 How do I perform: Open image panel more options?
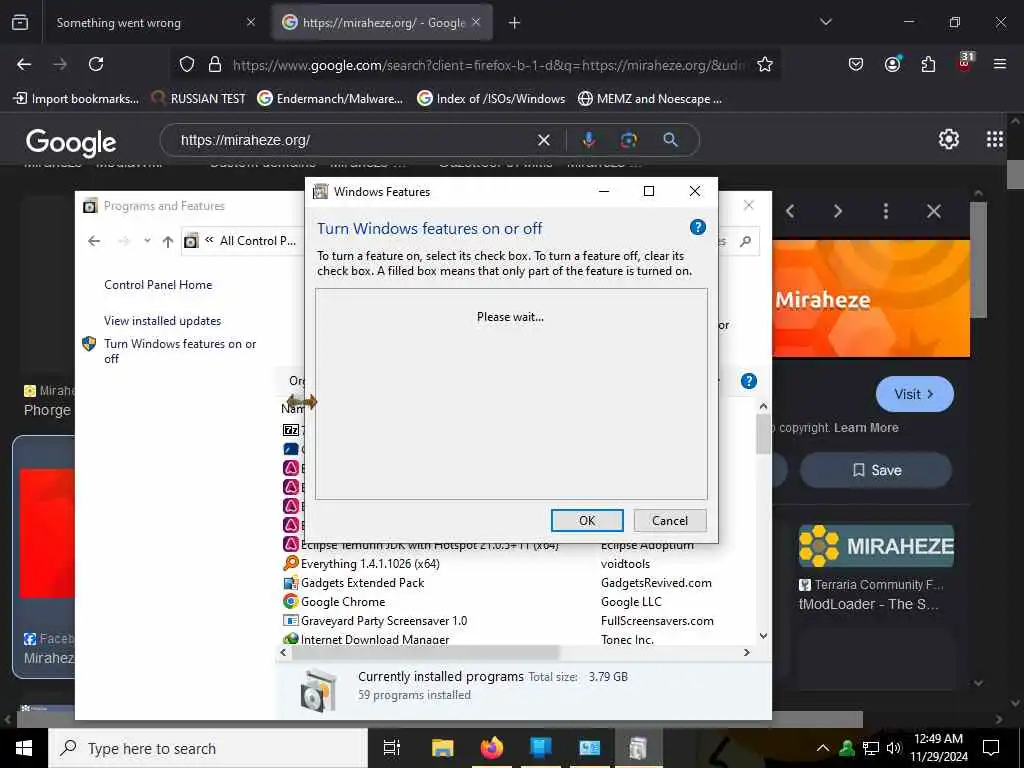886,211
